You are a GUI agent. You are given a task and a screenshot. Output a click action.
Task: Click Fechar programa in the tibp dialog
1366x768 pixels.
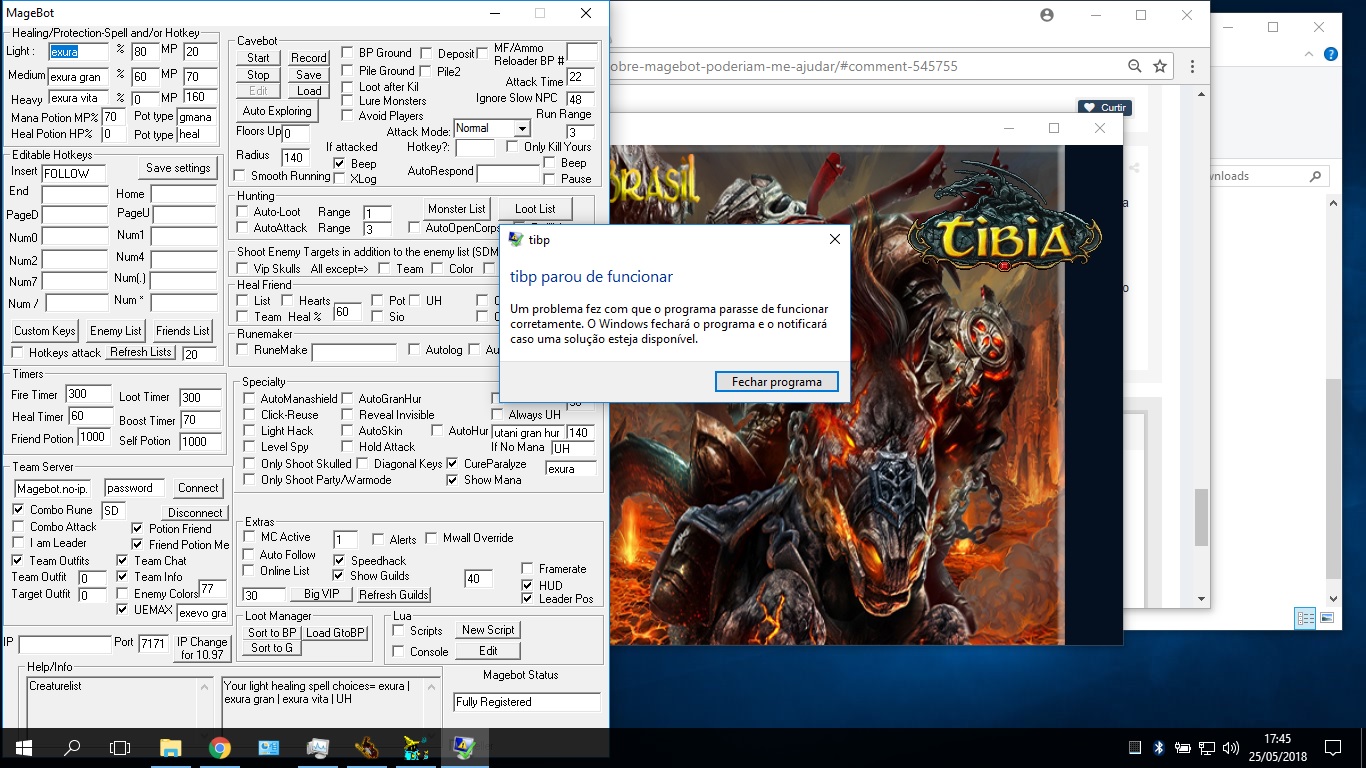pos(777,382)
